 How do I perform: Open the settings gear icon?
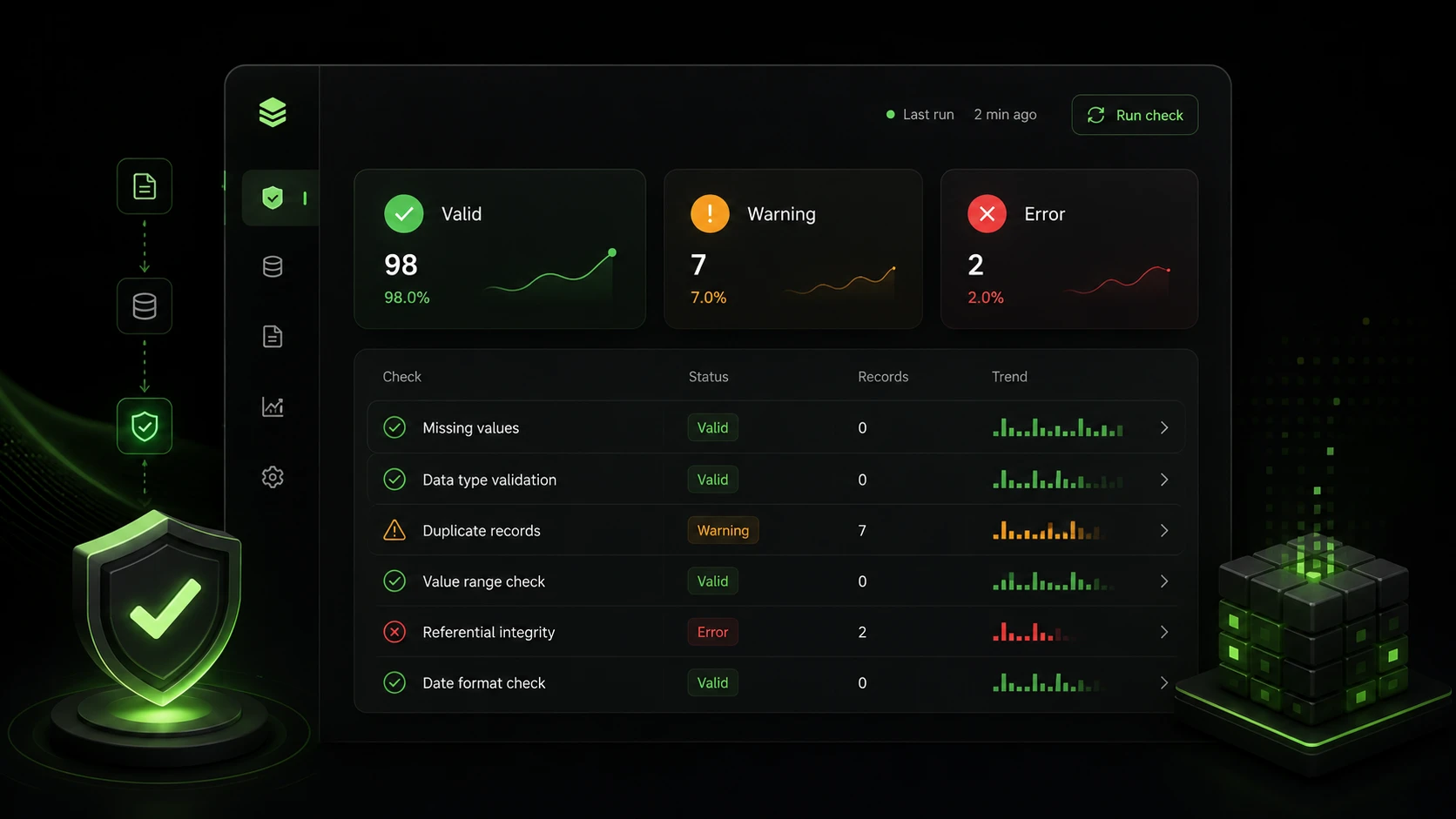[x=273, y=477]
